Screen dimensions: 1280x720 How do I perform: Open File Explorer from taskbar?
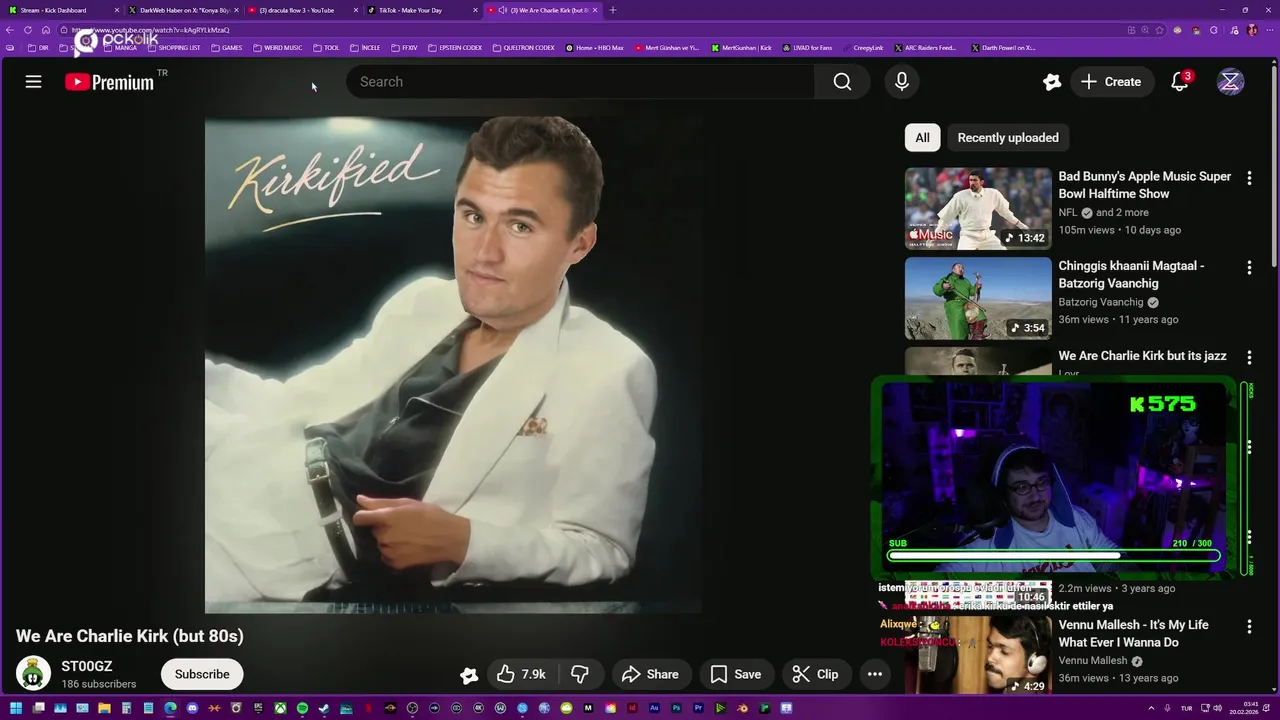pos(104,708)
